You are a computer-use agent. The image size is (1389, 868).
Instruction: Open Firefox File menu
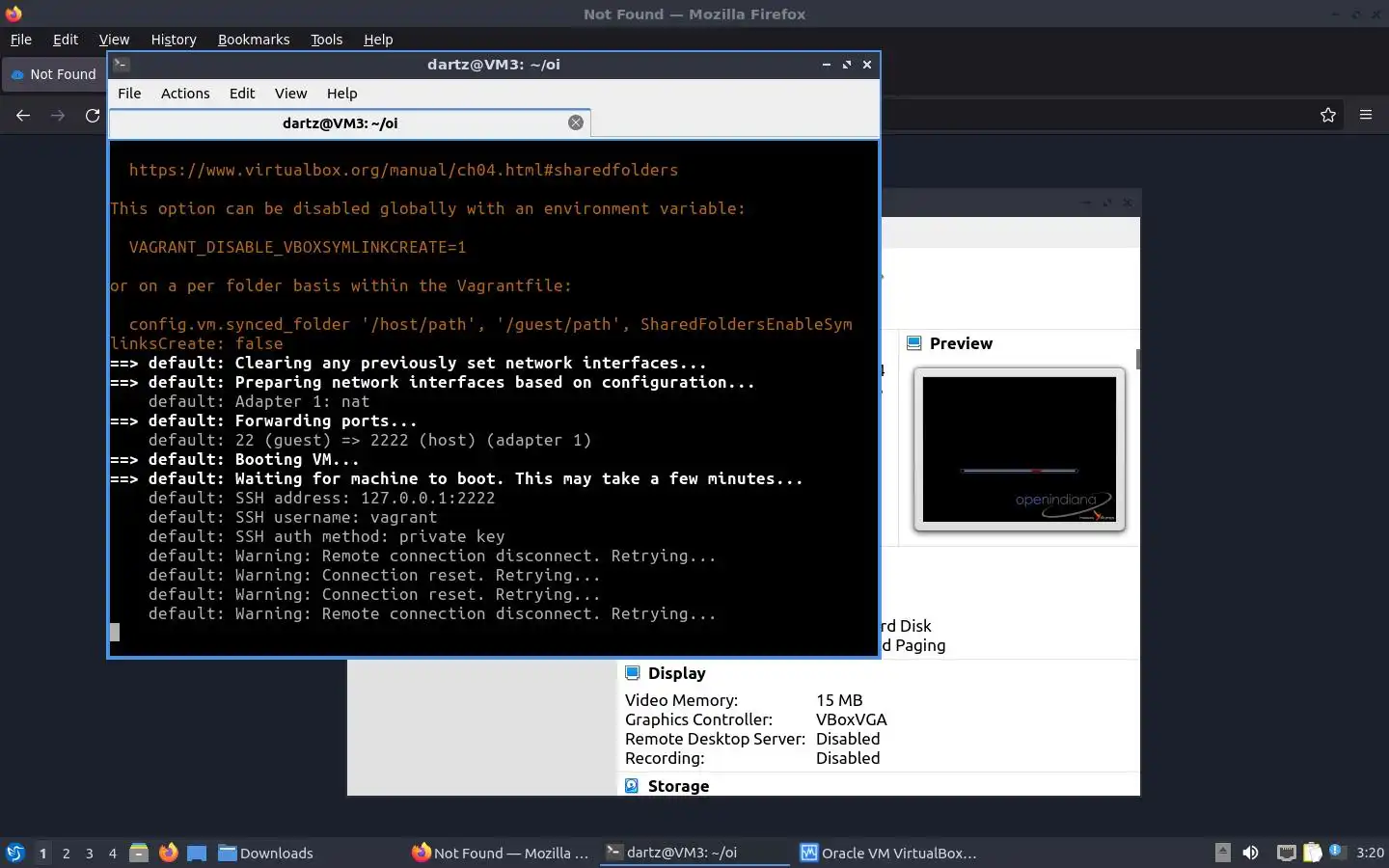[x=21, y=40]
